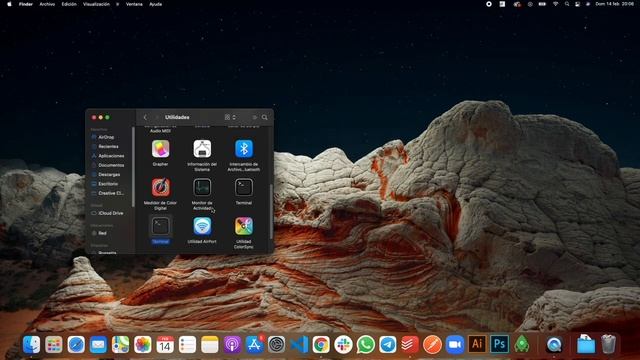Select Recientes in Finder sidebar
Viewport: 640px width, 360px height.
108,147
